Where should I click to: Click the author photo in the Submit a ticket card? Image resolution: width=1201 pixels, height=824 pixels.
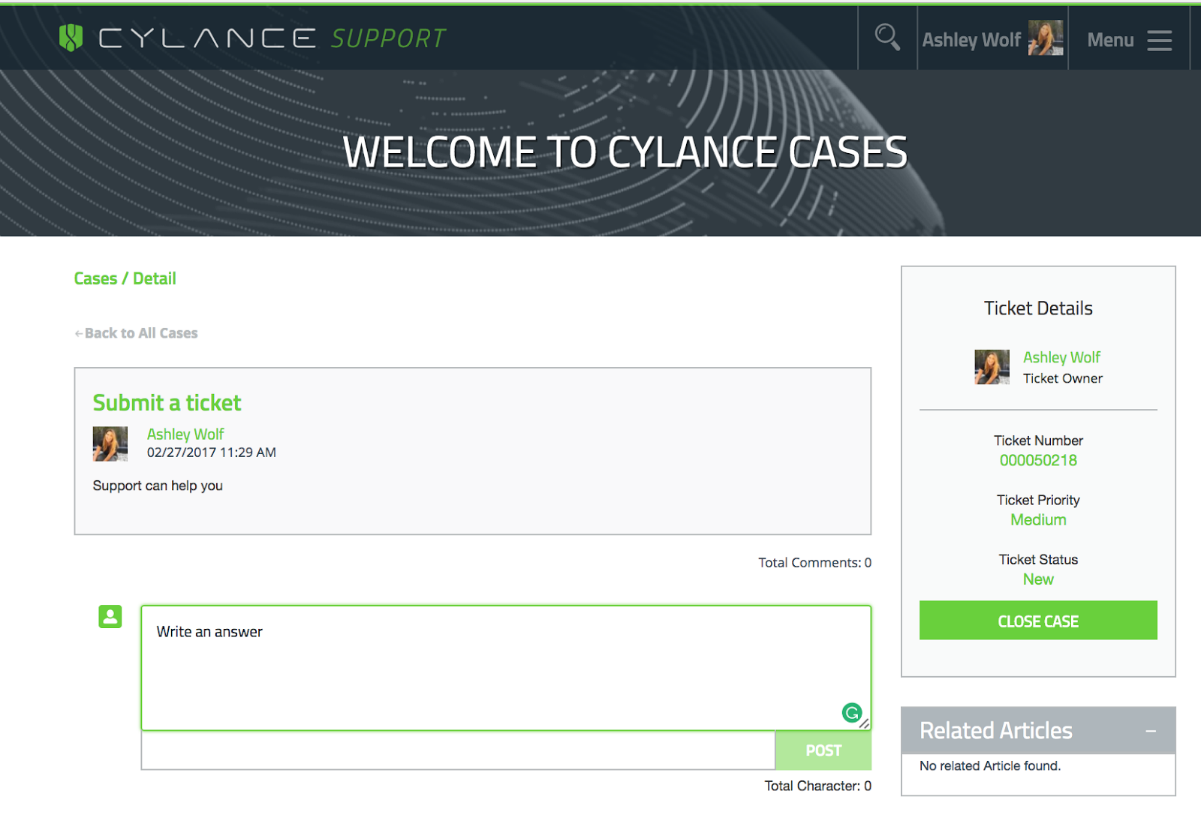point(110,443)
